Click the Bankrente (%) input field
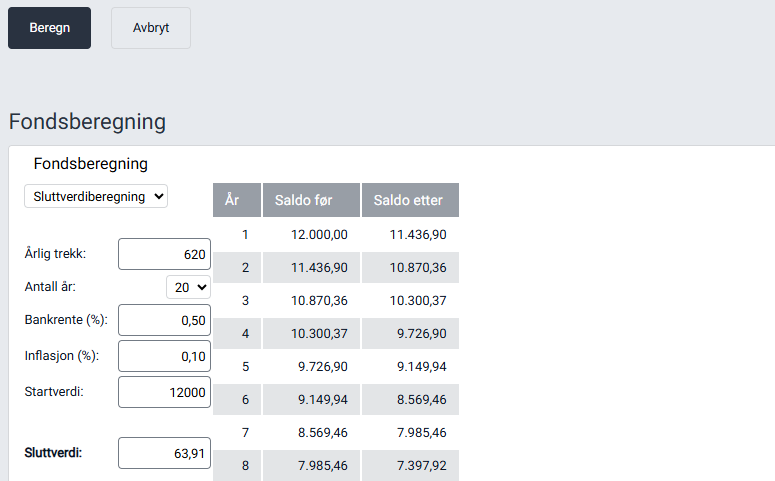 point(164,321)
